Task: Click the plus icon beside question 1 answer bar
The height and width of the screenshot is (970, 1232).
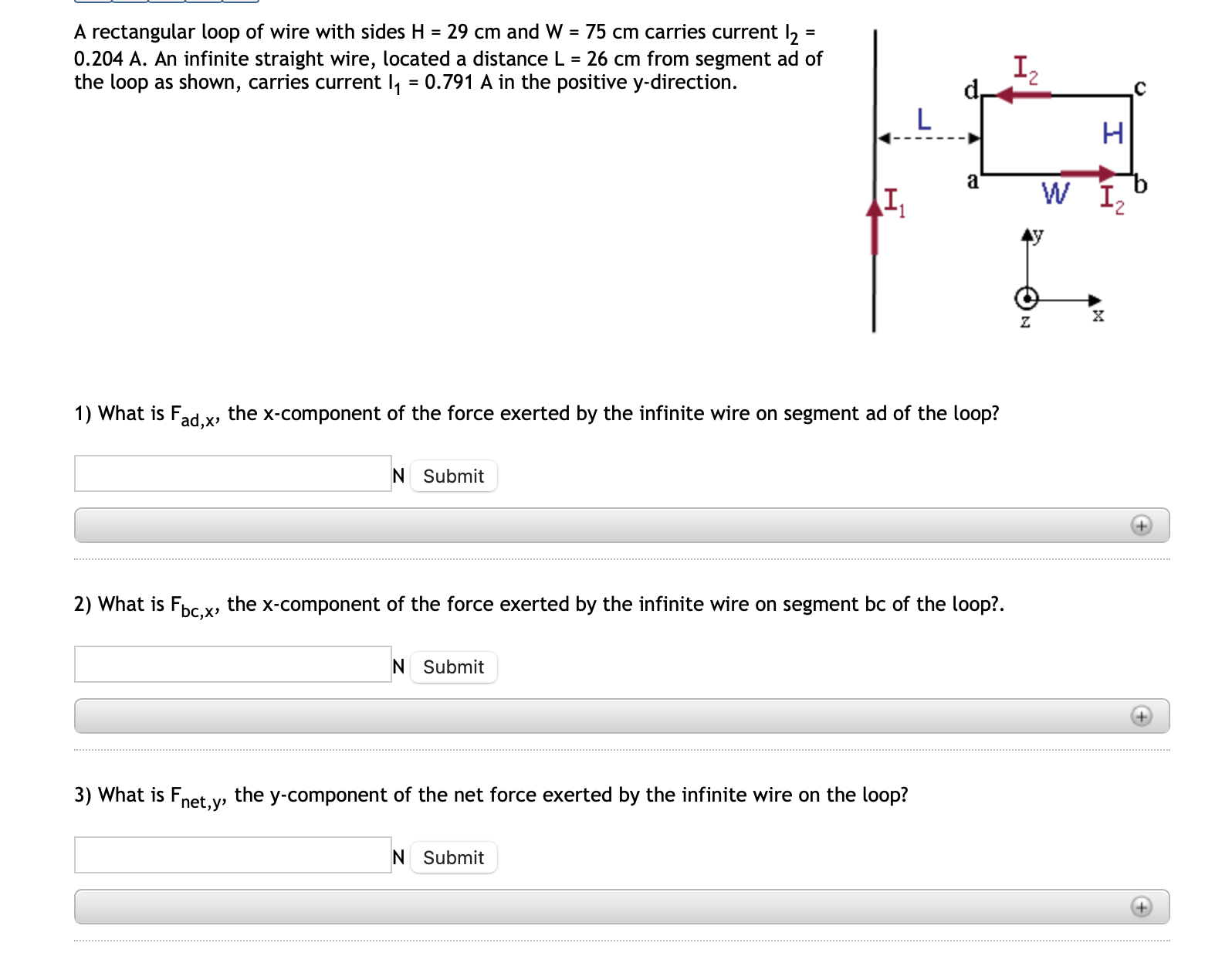Action: (1143, 525)
